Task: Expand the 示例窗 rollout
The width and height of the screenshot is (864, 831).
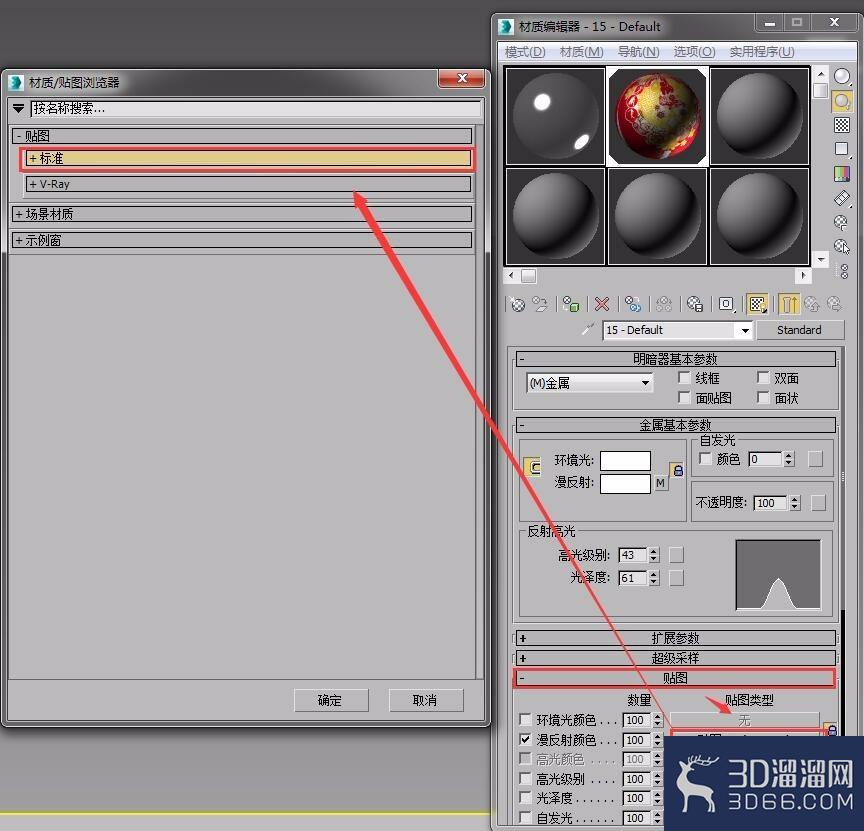Action: tap(242, 240)
